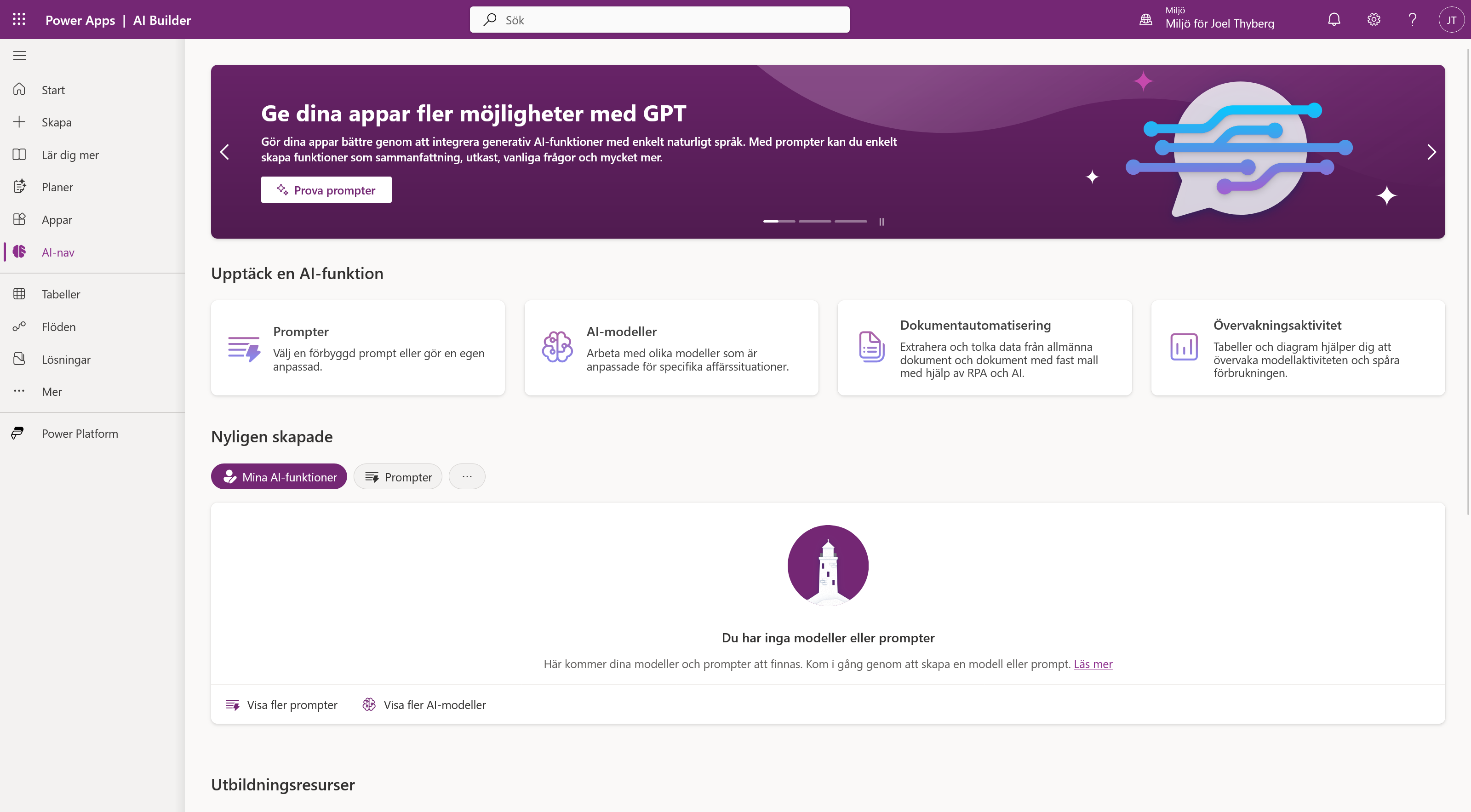This screenshot has height=812, width=1471.
Task: Open the notifications bell
Action: click(x=1334, y=19)
